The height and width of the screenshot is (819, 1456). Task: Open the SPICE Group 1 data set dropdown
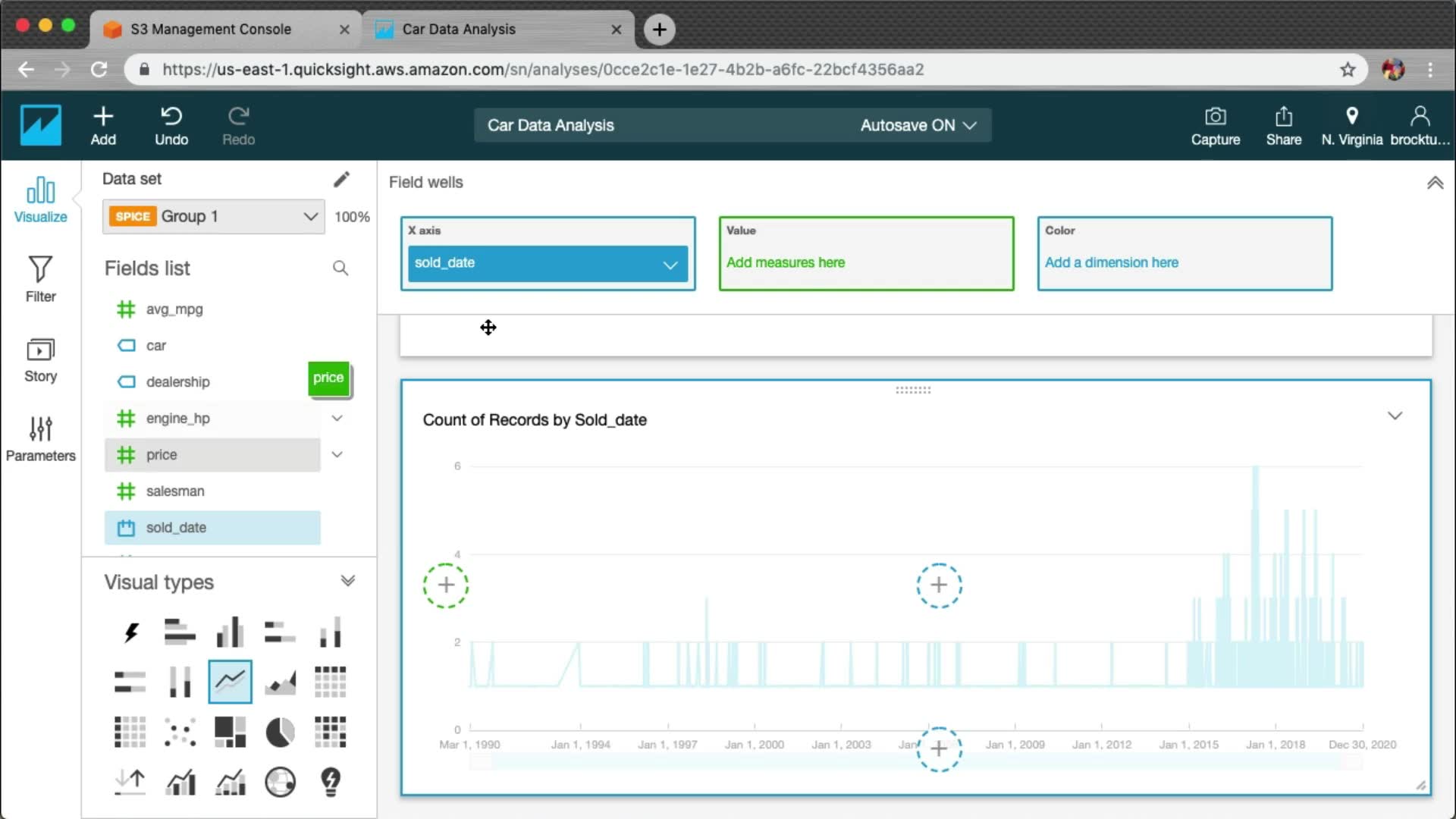pyautogui.click(x=214, y=217)
